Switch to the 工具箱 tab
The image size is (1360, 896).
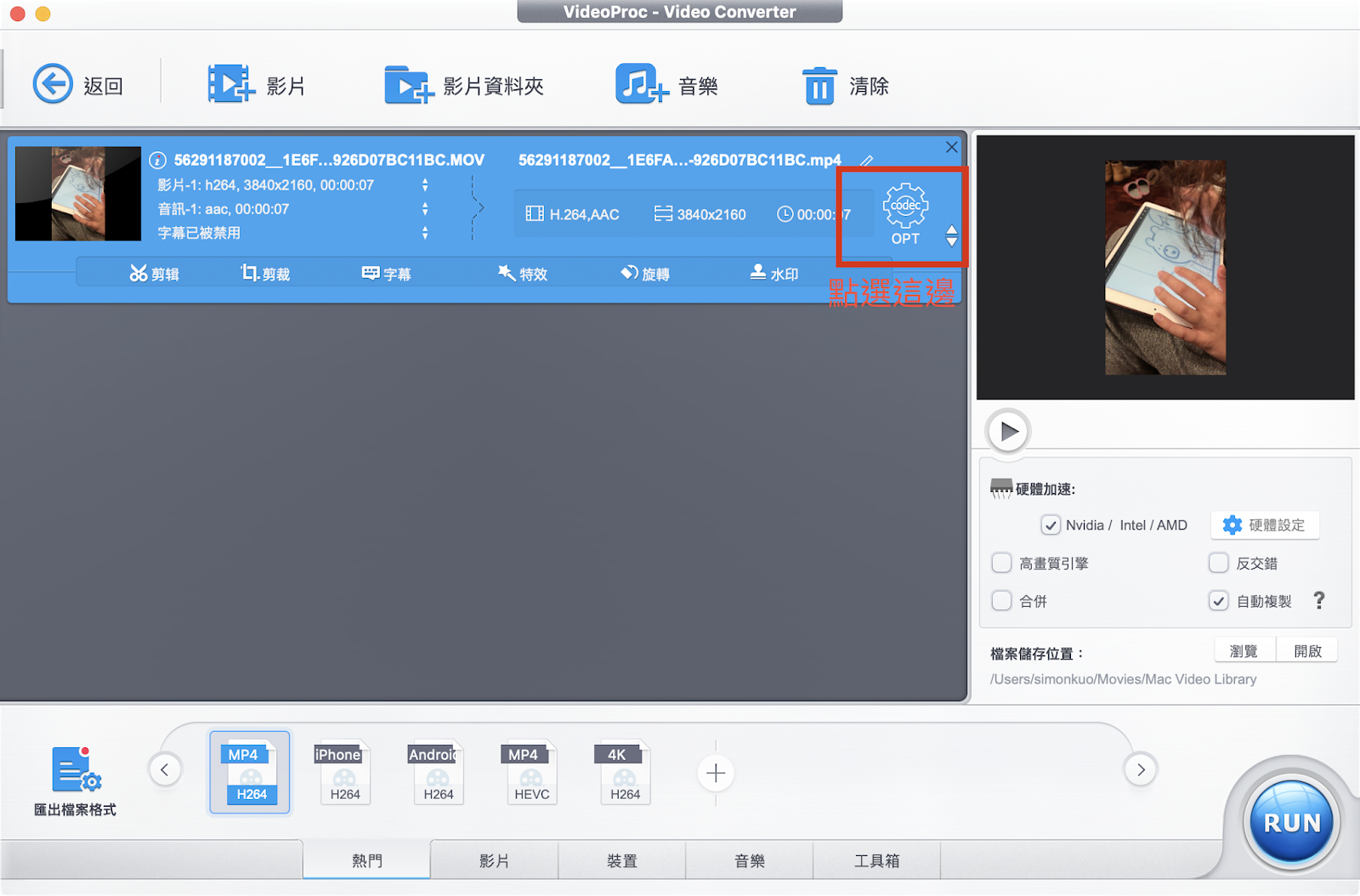(877, 860)
